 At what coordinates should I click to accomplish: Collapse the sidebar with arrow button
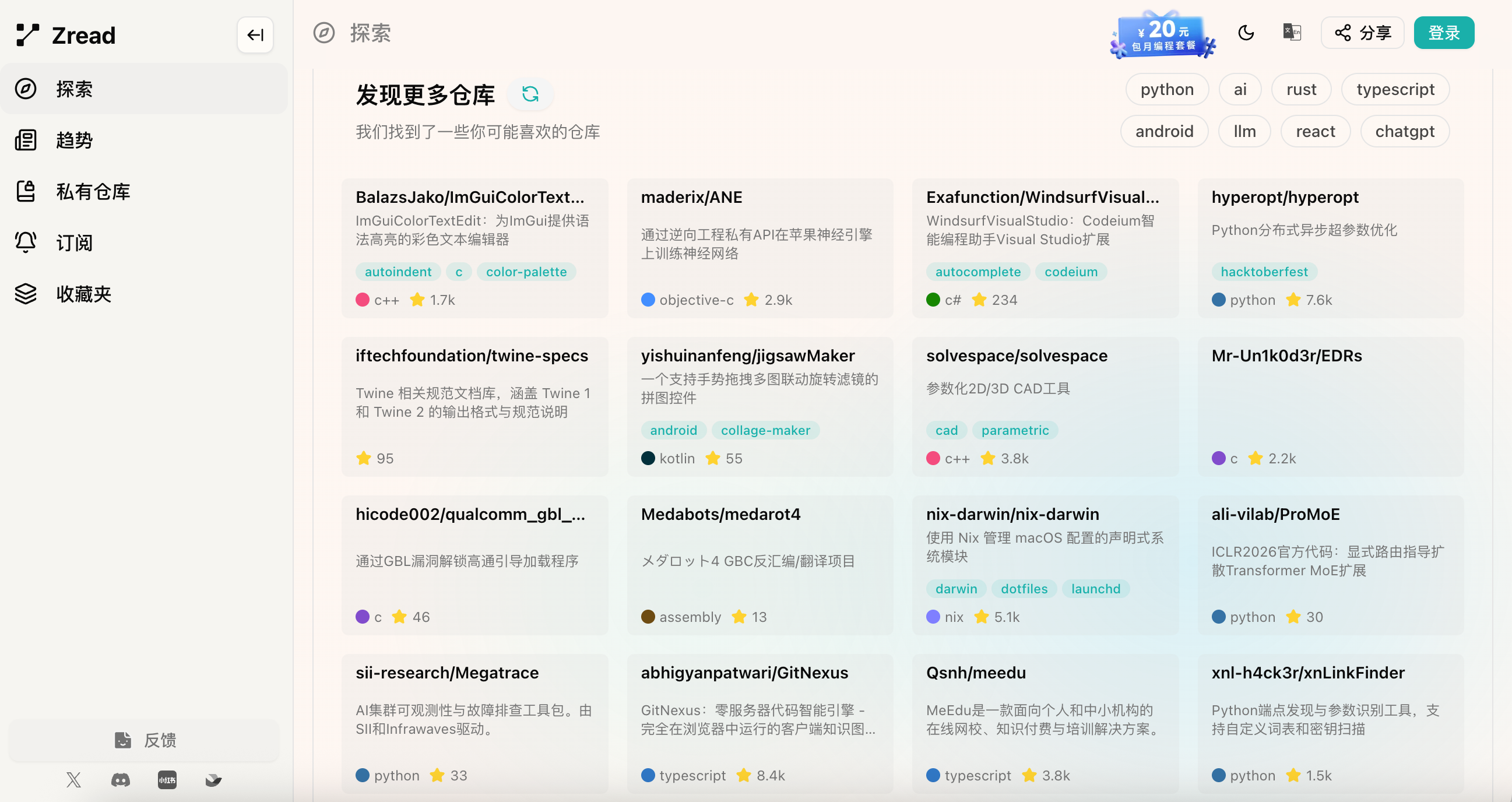pos(255,34)
